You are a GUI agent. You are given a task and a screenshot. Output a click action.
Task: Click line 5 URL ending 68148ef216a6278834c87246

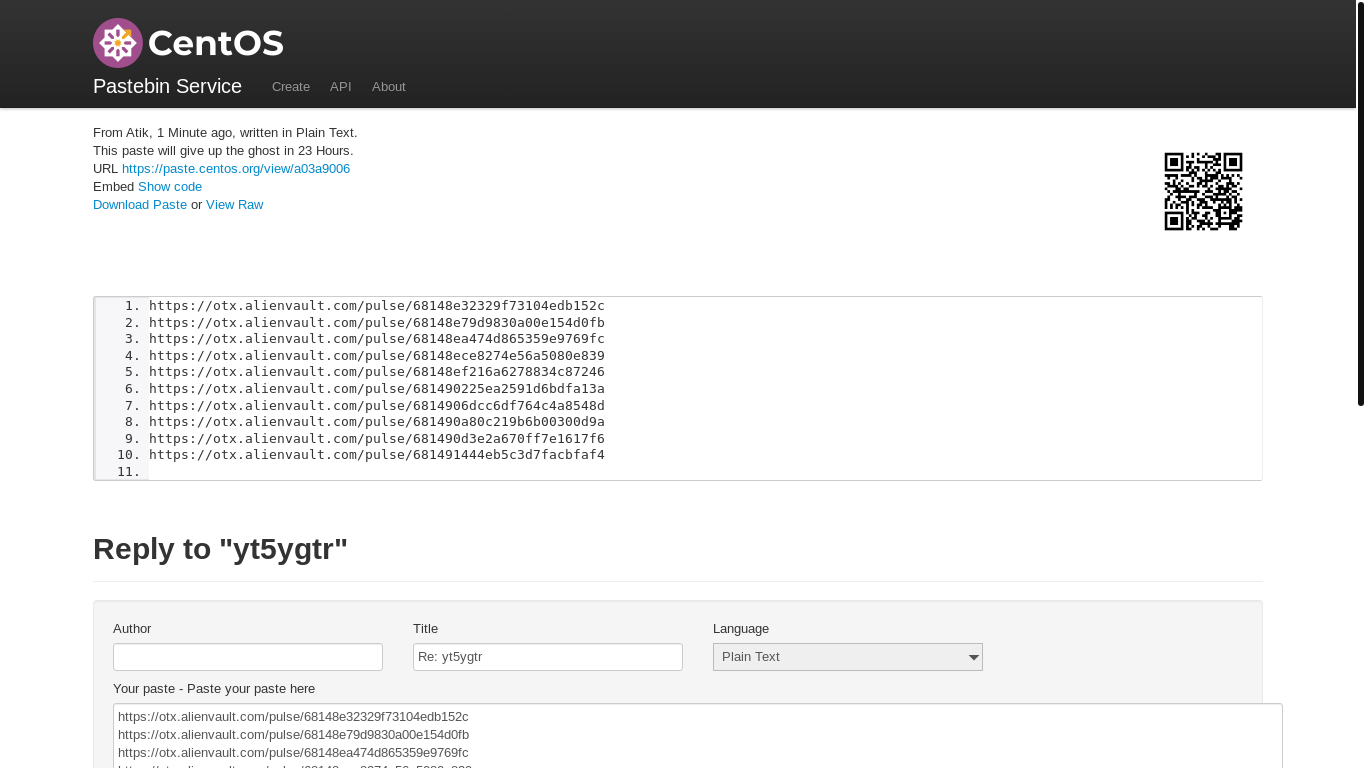[377, 372]
